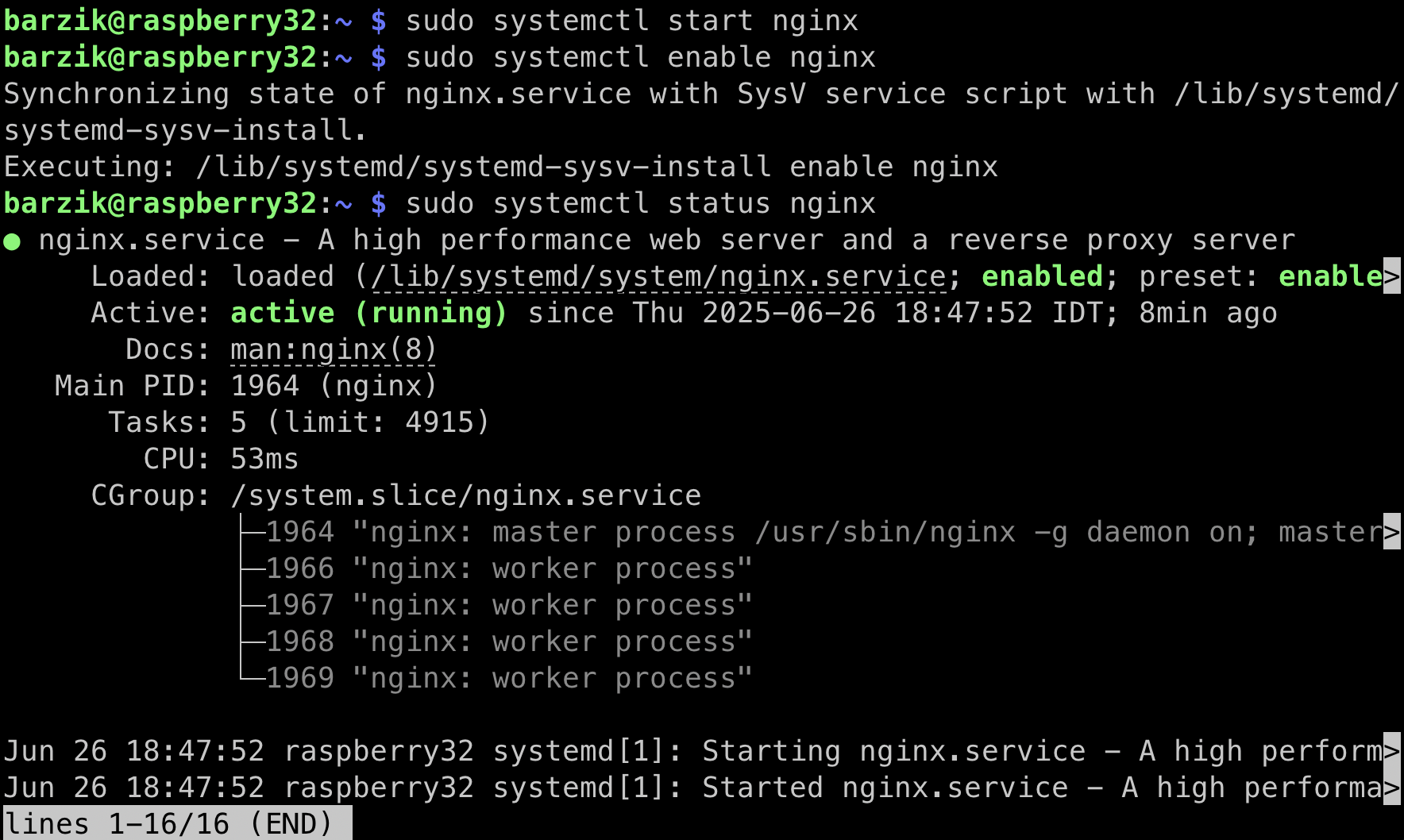This screenshot has width=1404, height=840.
Task: Click truncation arrow on Loaded line
Action: click(x=1391, y=276)
